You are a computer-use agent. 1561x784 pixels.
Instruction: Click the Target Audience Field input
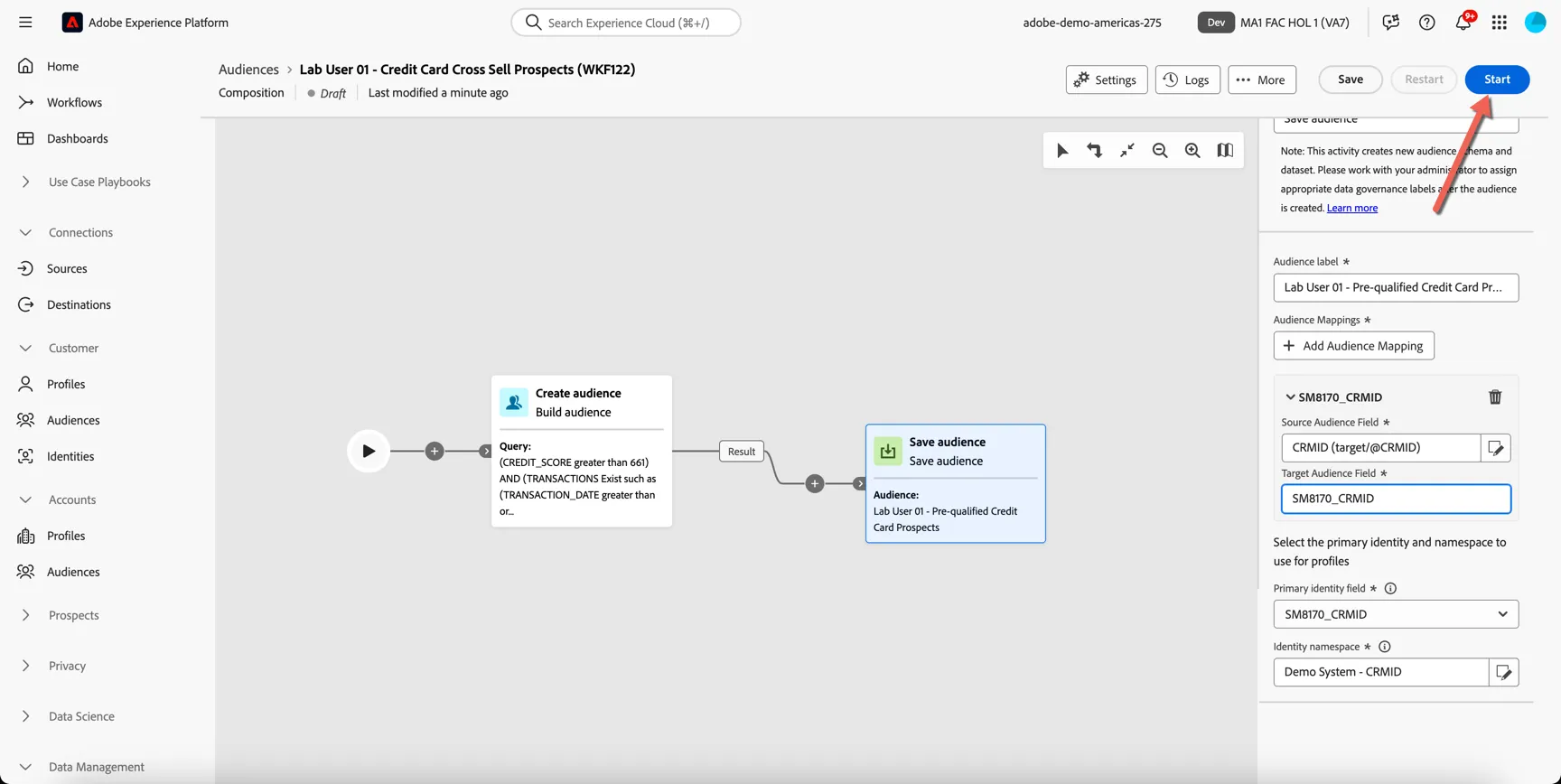pyautogui.click(x=1396, y=499)
